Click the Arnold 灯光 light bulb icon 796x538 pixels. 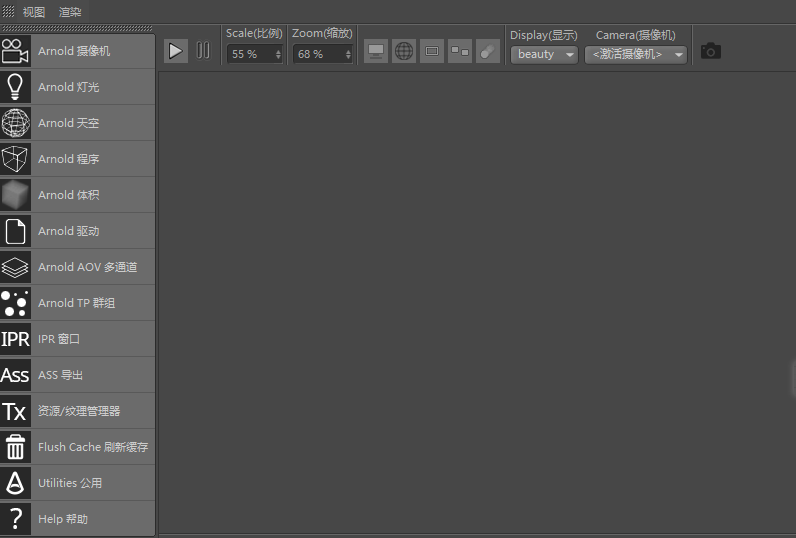point(15,87)
